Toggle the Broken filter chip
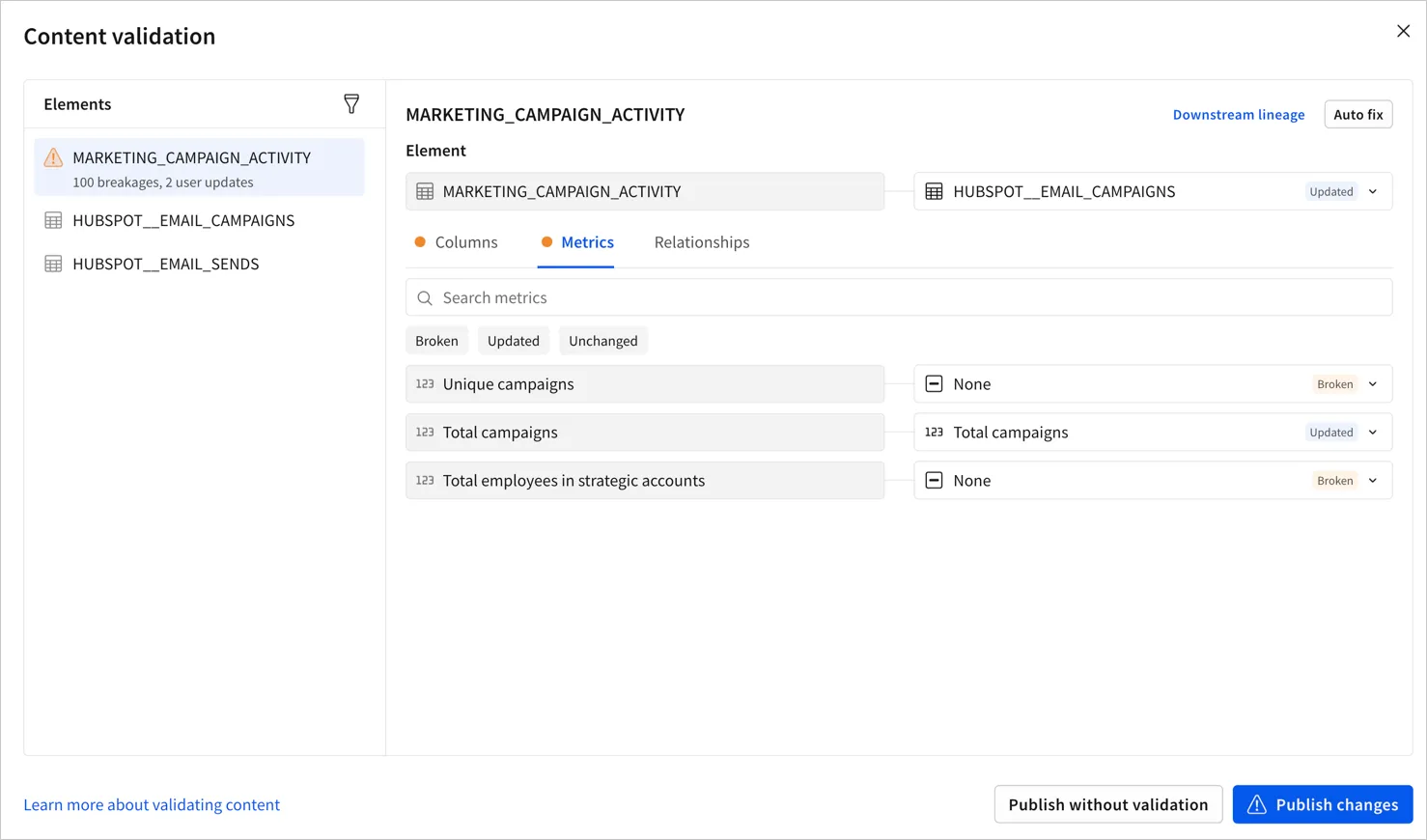This screenshot has width=1427, height=840. 436,341
